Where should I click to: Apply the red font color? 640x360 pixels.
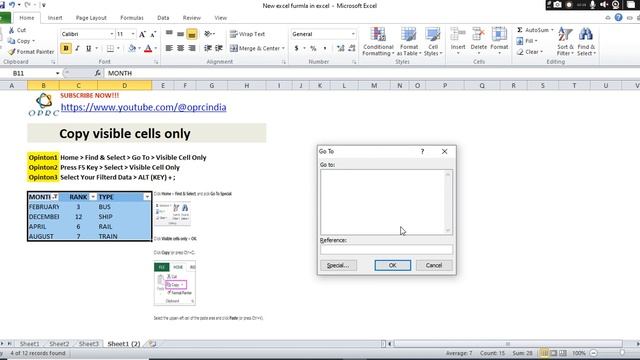(x=148, y=48)
